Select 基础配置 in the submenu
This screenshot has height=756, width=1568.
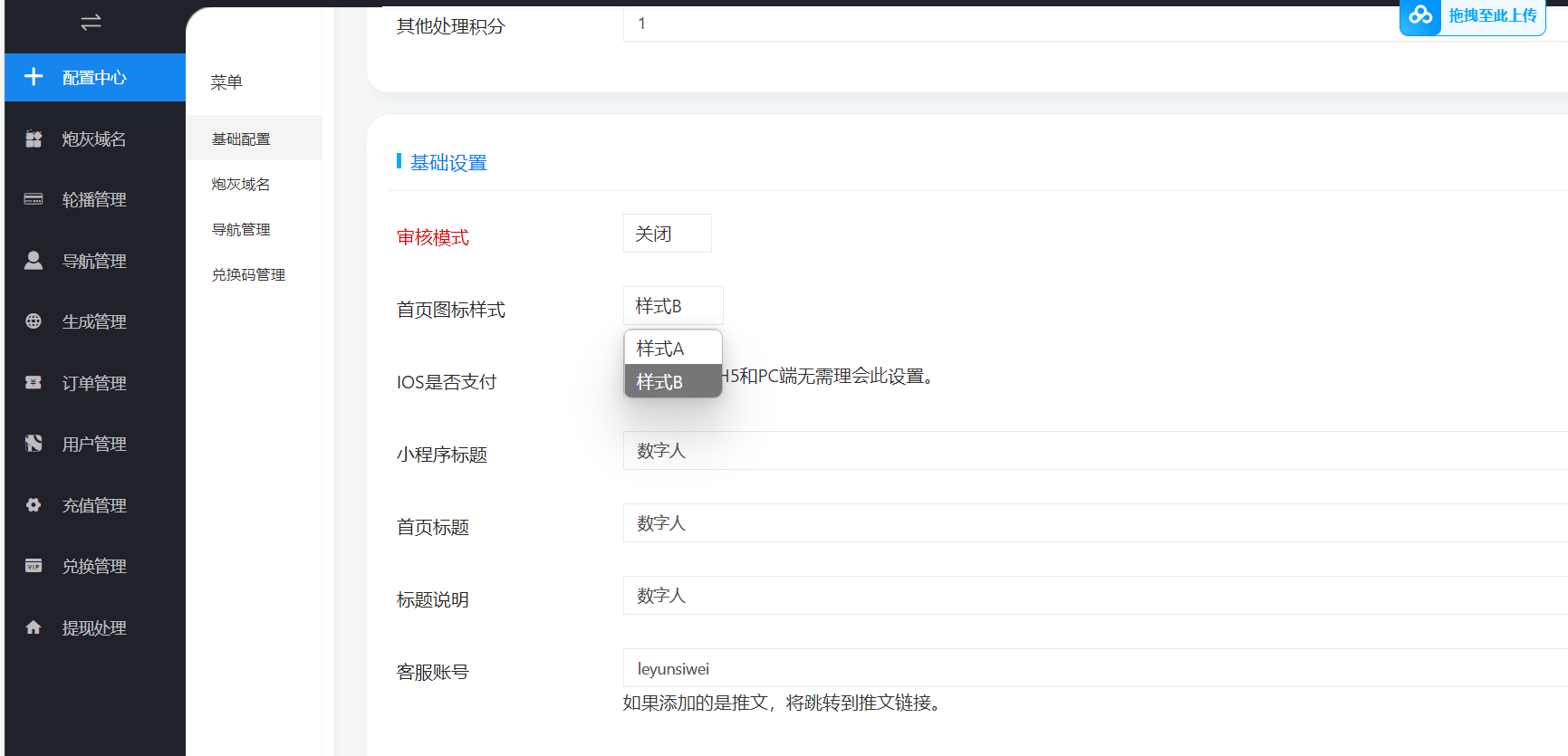(x=254, y=139)
